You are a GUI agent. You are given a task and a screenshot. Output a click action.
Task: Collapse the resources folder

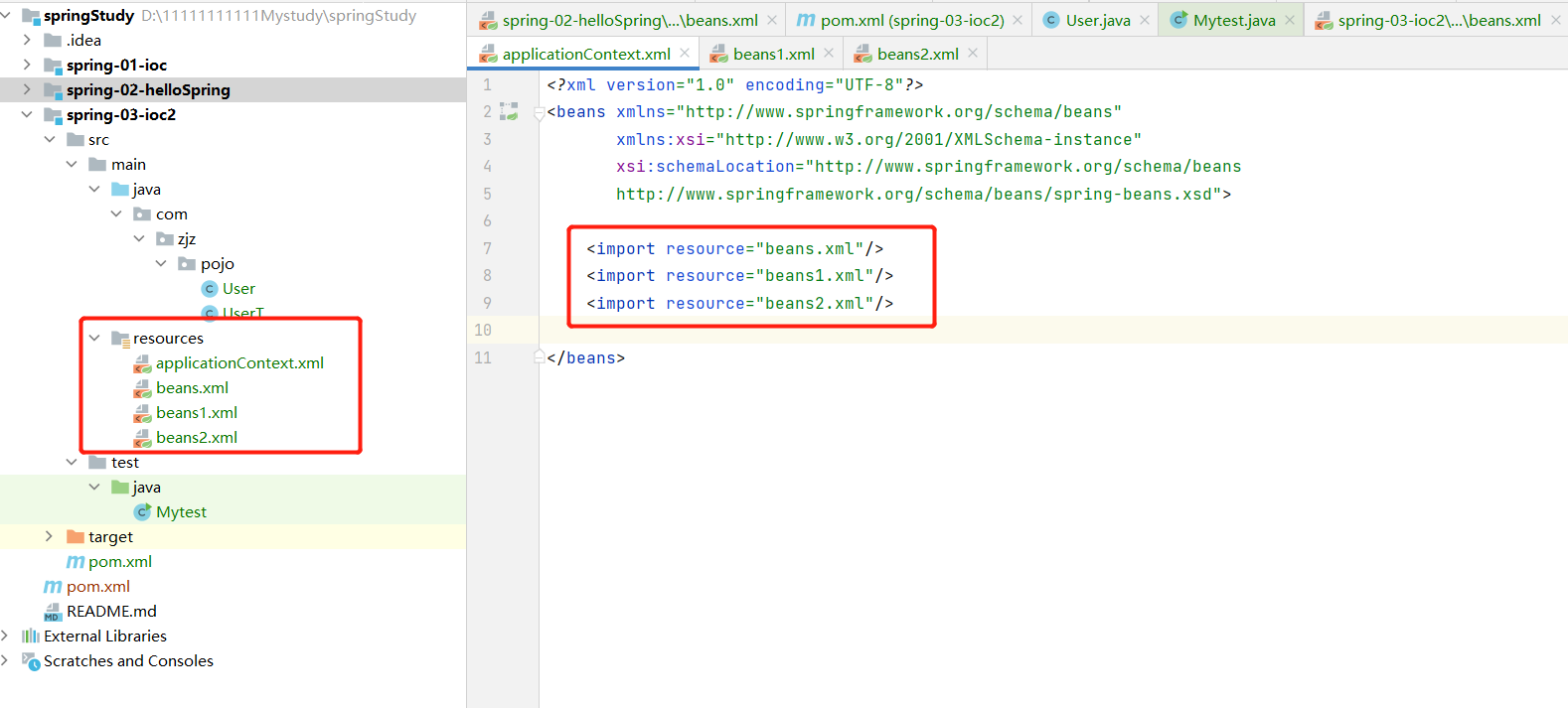94,339
